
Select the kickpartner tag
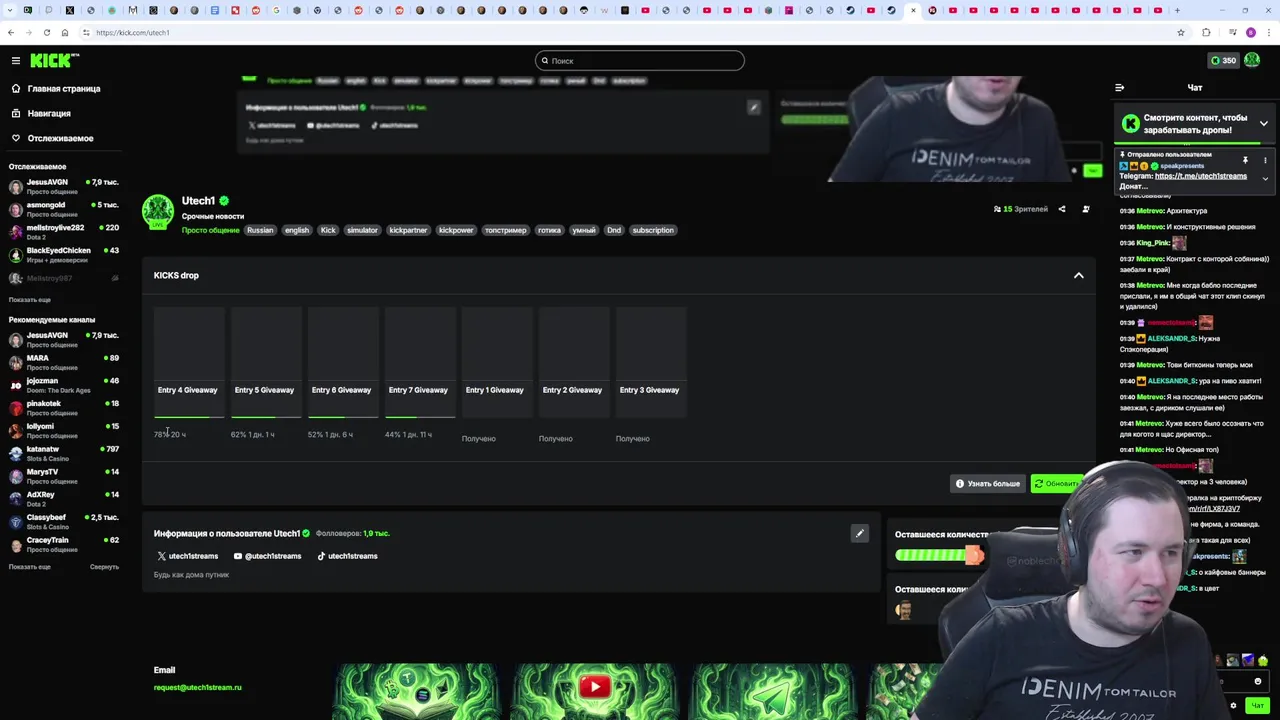point(408,230)
